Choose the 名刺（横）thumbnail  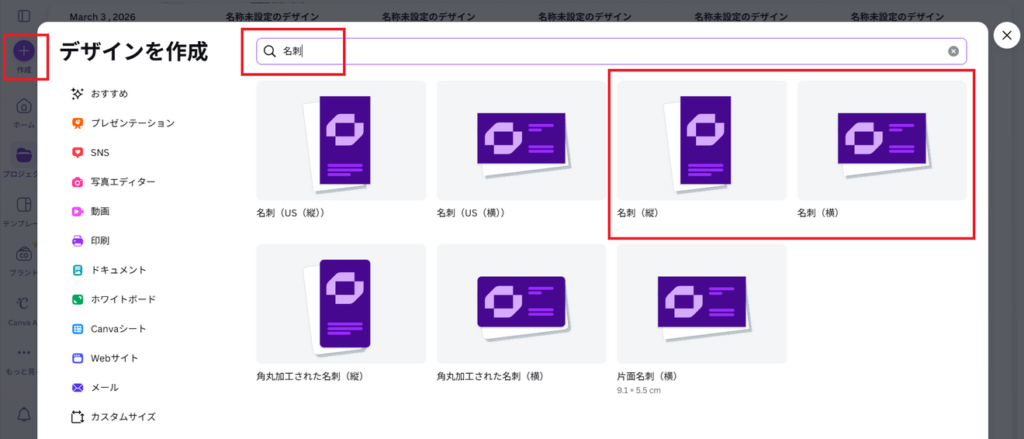(882, 140)
